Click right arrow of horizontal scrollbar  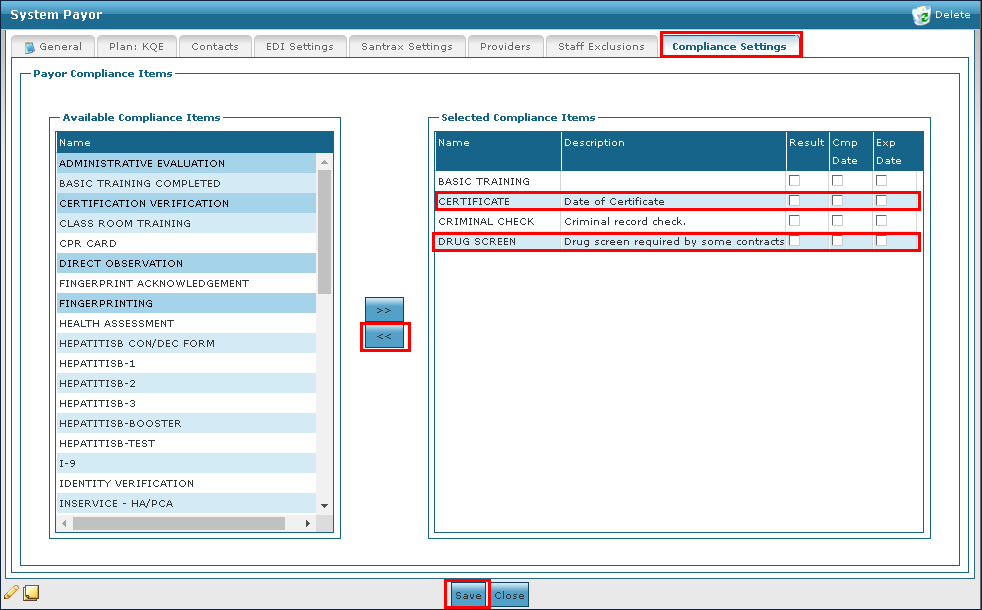307,524
